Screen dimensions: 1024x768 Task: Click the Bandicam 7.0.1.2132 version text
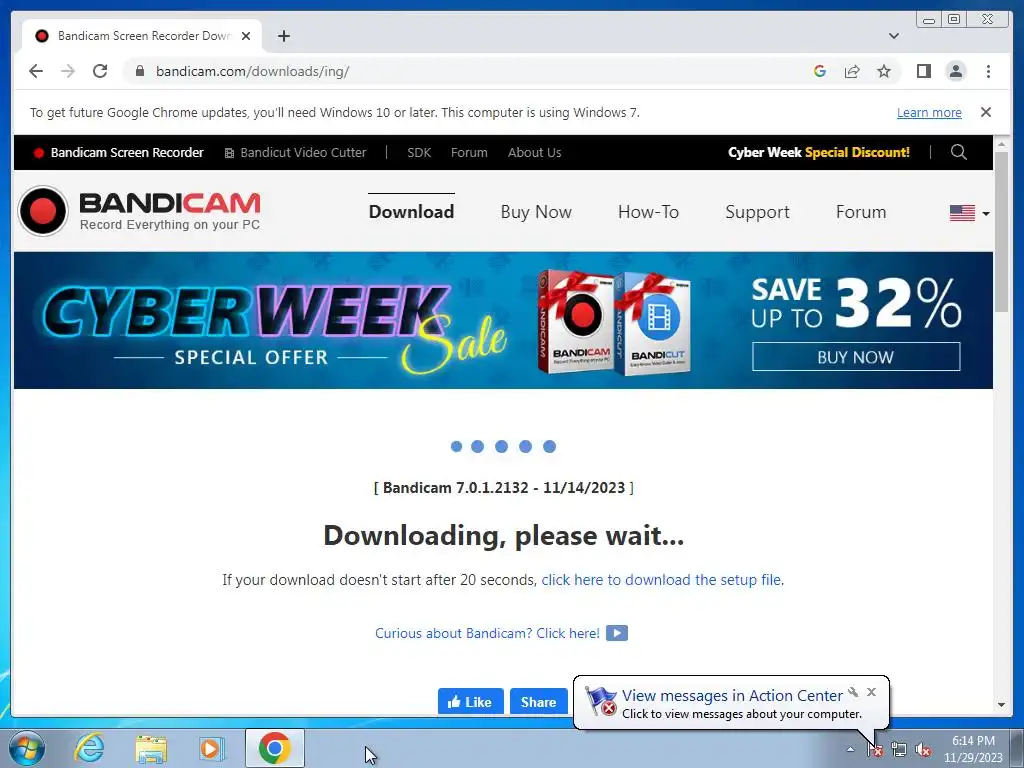coord(504,488)
